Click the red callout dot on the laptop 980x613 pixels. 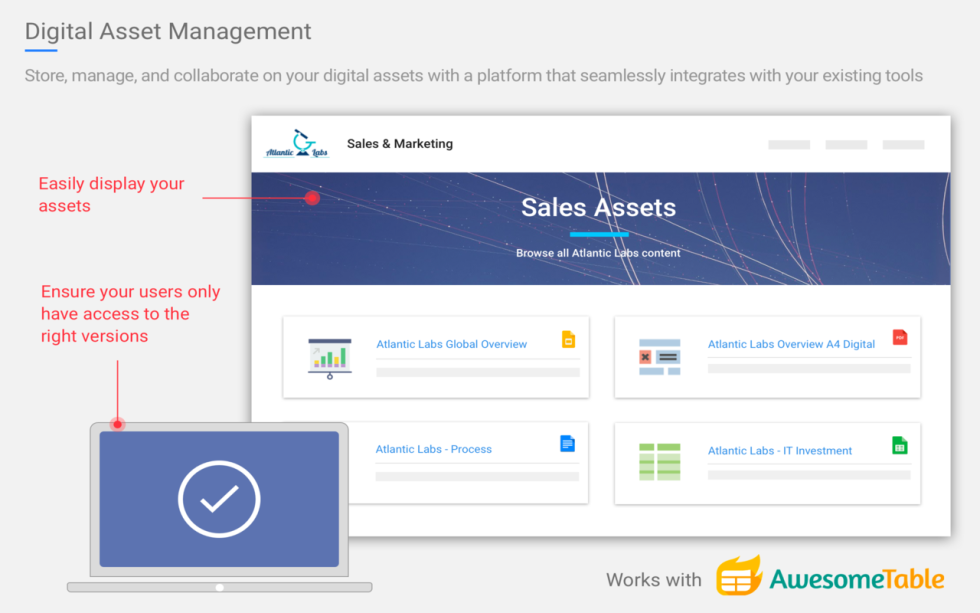click(118, 424)
